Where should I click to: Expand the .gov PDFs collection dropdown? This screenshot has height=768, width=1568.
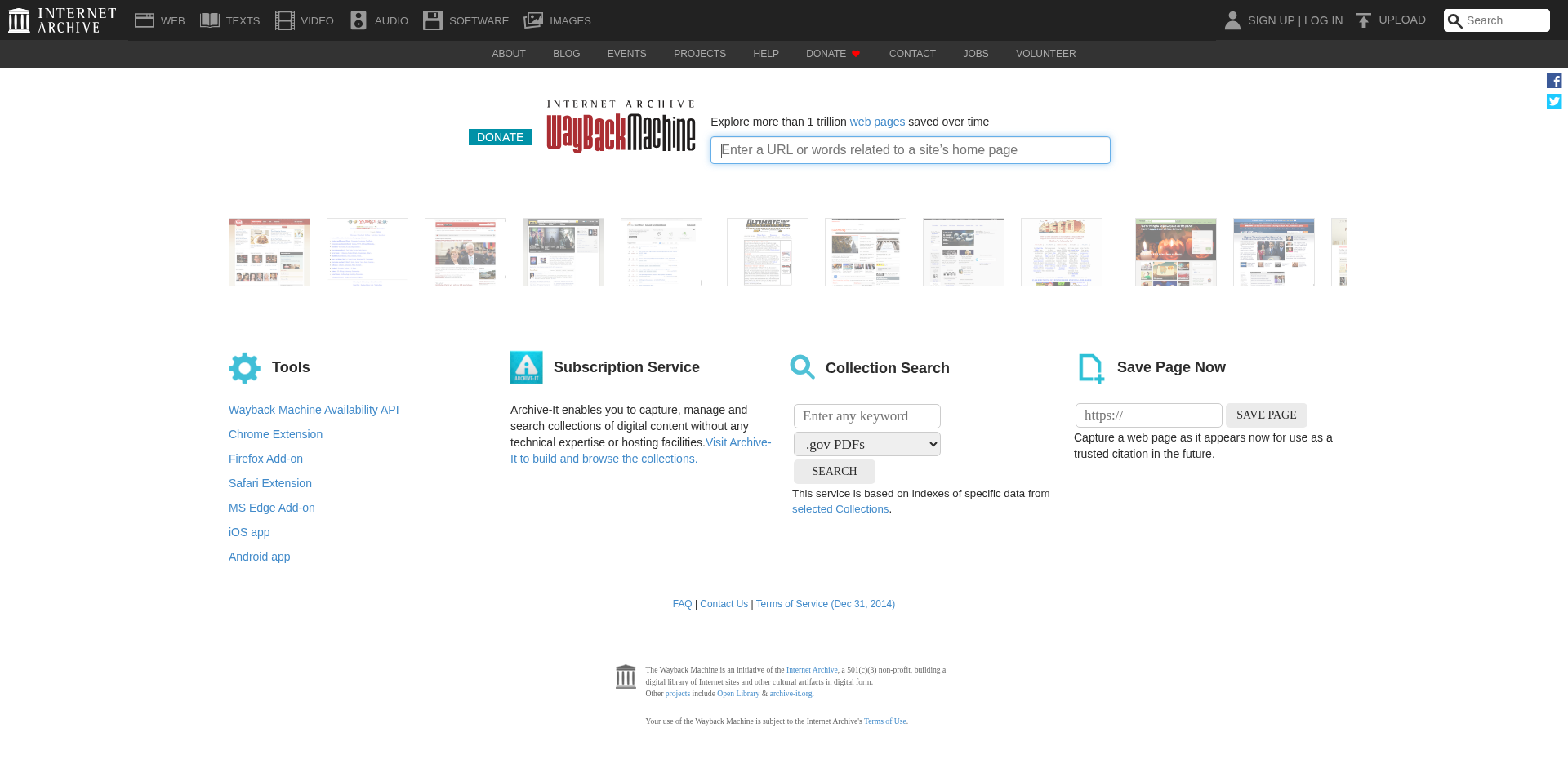click(x=866, y=444)
